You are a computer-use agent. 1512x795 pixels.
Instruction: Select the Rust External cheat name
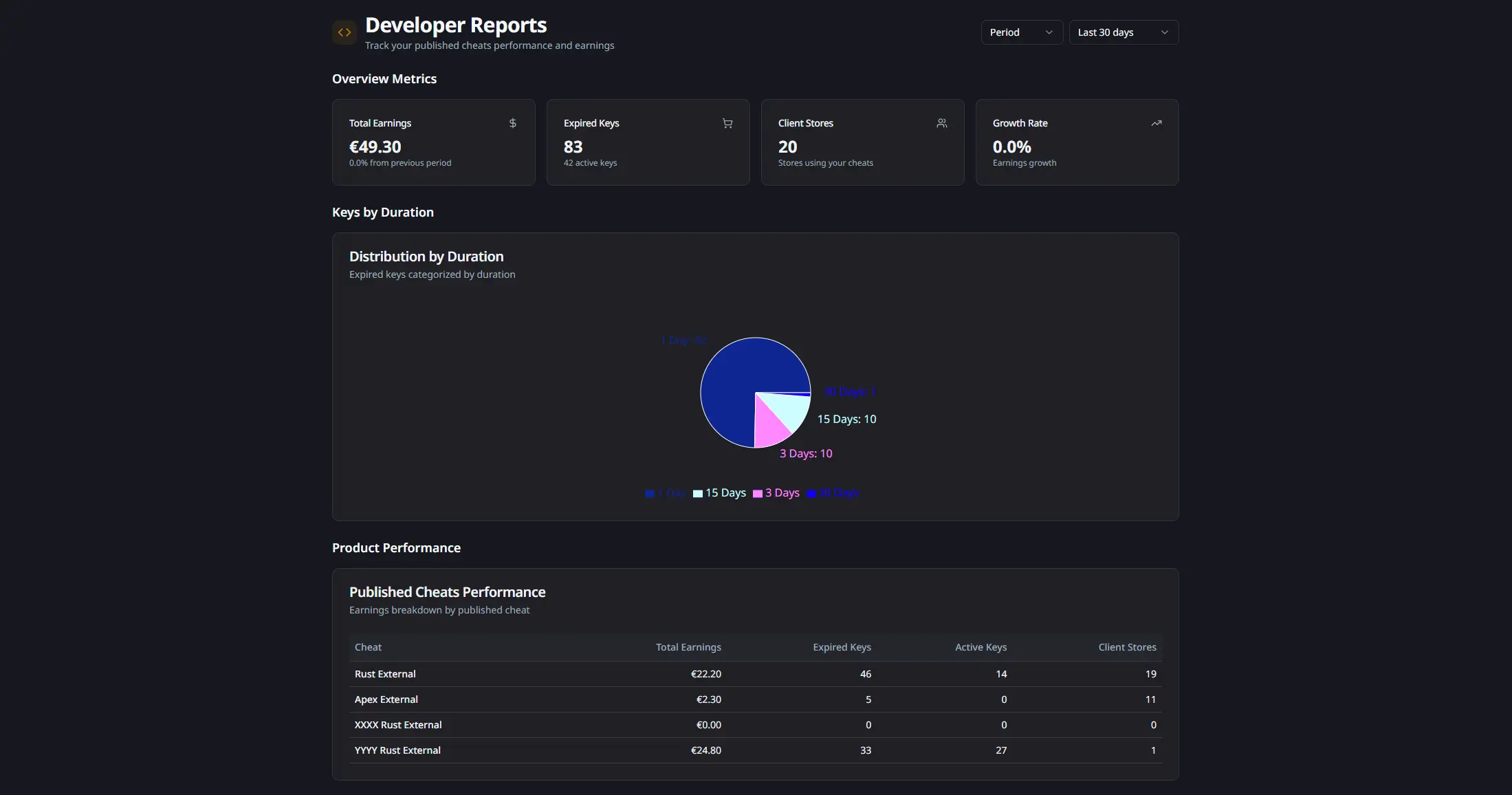385,674
